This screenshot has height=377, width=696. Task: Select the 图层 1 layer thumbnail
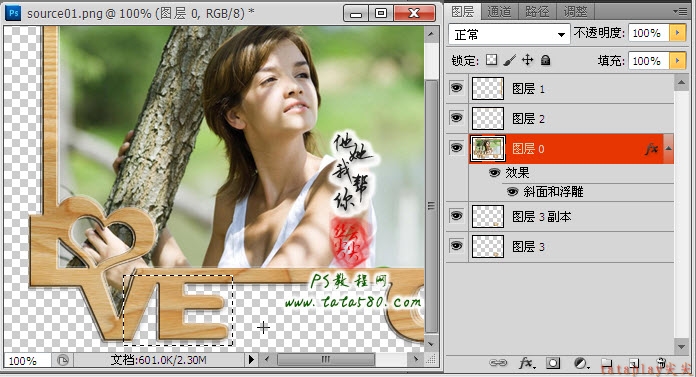[x=487, y=88]
